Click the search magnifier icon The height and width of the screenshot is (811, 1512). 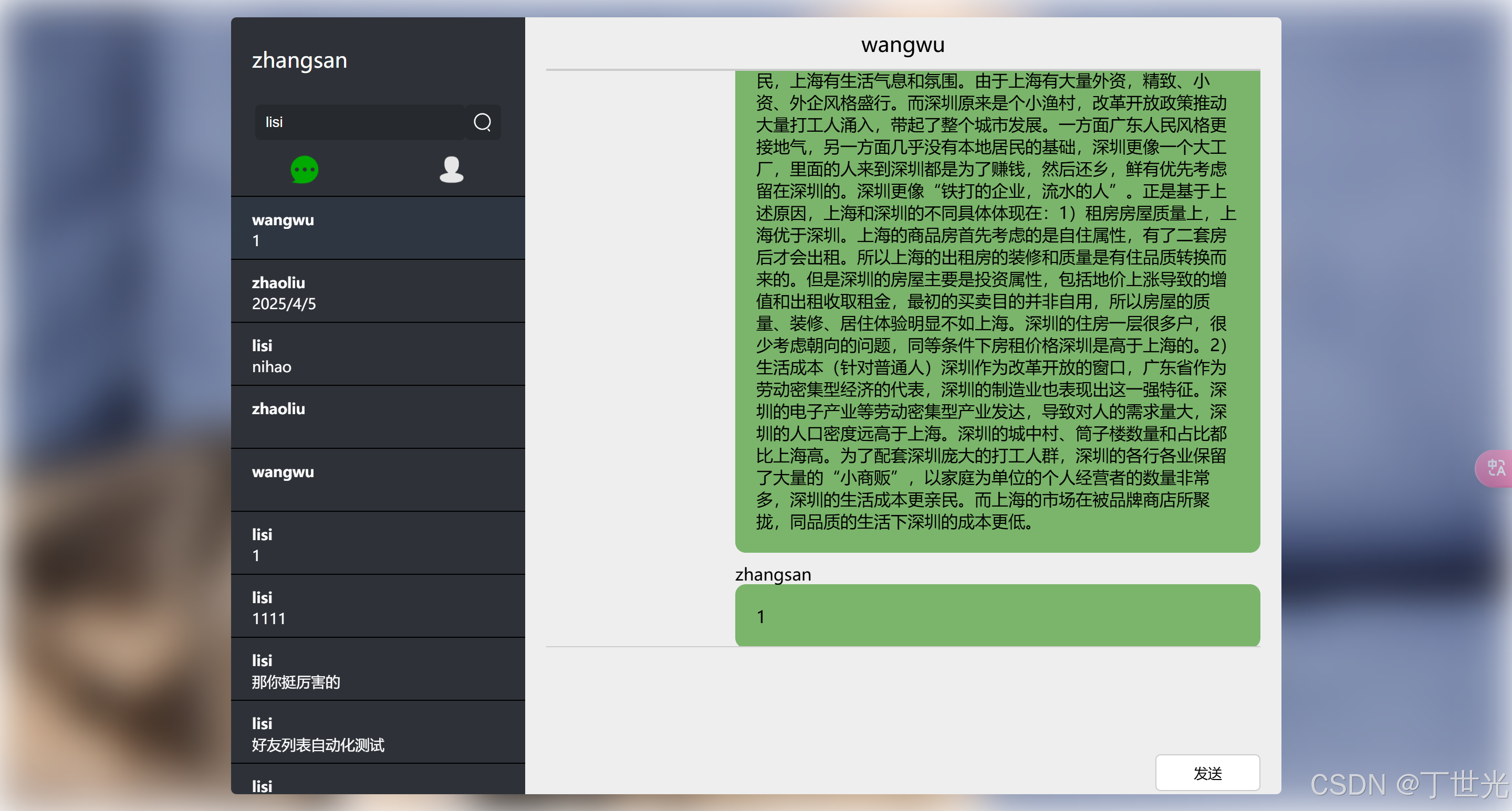[x=482, y=122]
